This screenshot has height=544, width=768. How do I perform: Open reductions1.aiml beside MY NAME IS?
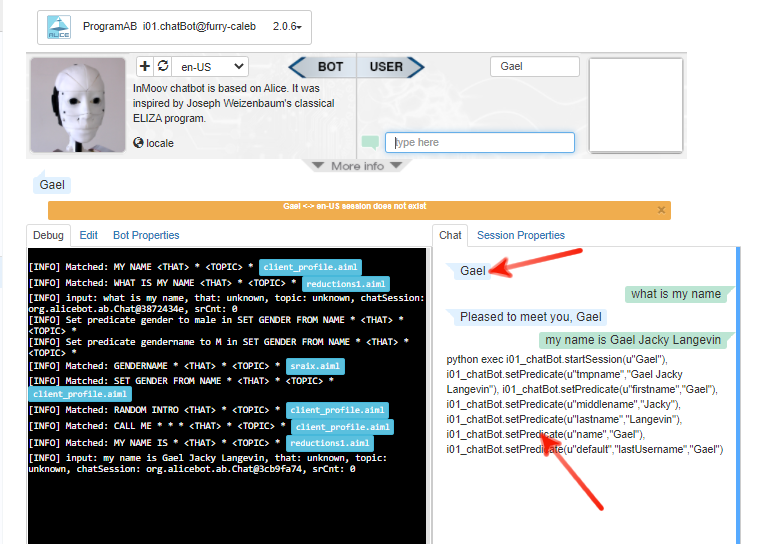coord(330,443)
